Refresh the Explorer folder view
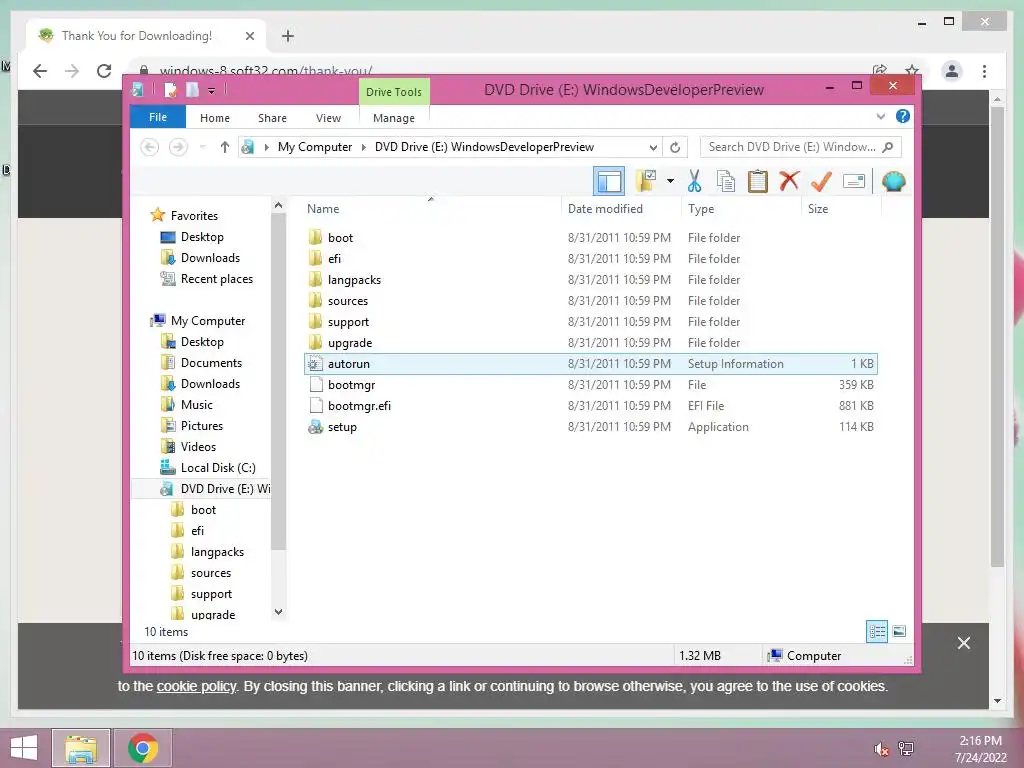Screen dimensions: 1024x768 675,148
